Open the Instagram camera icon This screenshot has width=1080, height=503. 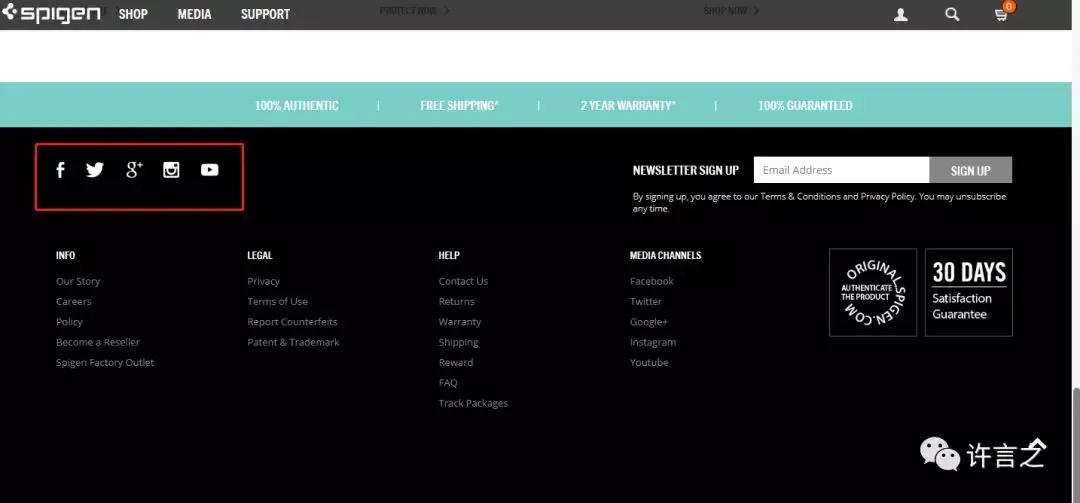click(171, 170)
